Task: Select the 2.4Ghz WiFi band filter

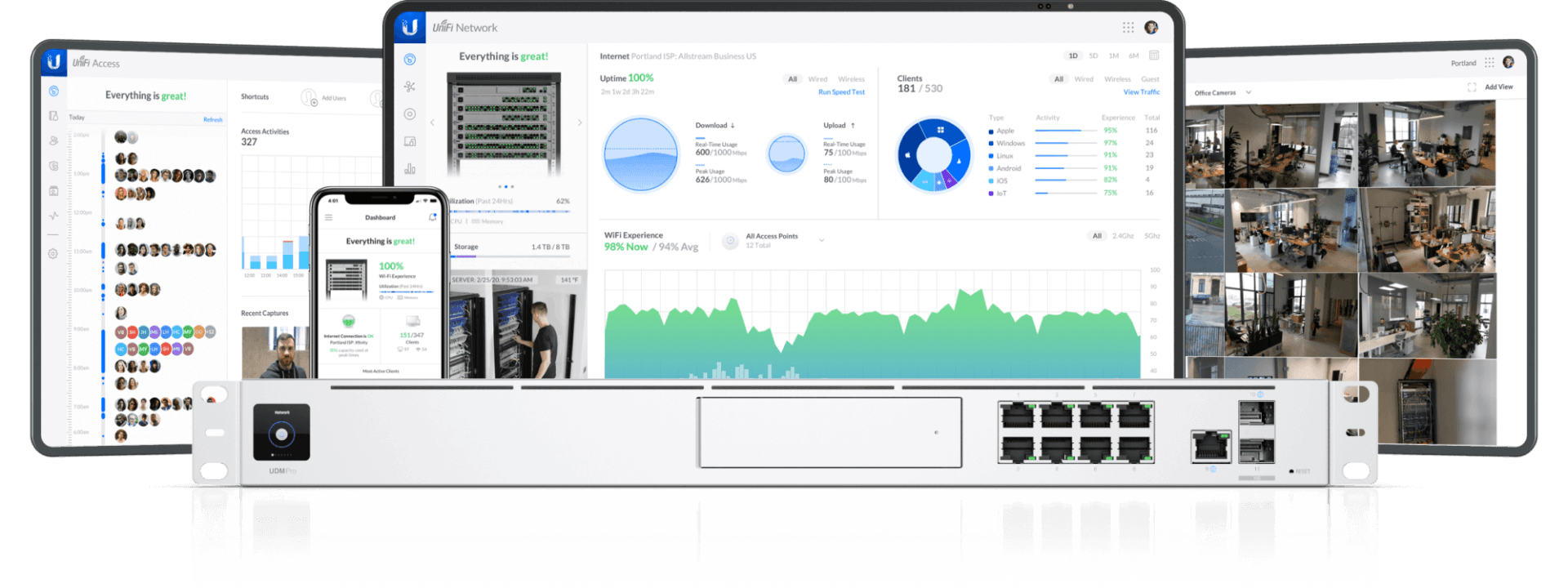Action: 1123,236
